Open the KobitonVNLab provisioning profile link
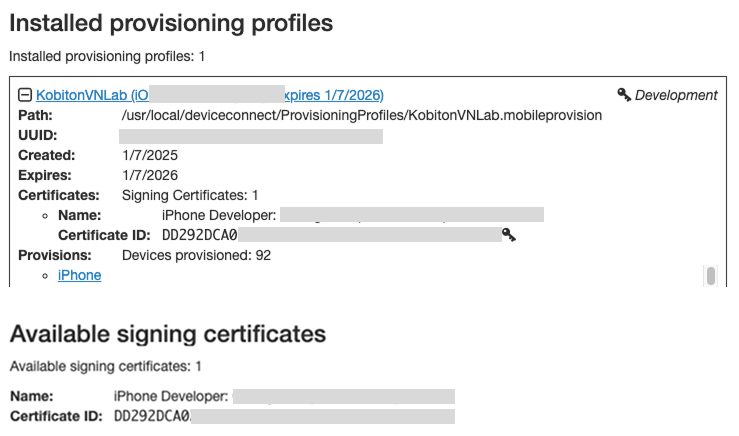Screen dimensions: 739x436 point(210,95)
